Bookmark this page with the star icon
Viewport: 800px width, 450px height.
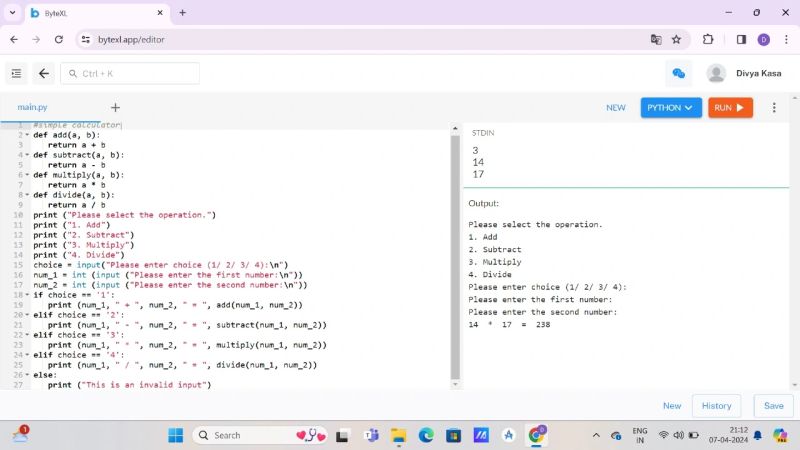(677, 39)
